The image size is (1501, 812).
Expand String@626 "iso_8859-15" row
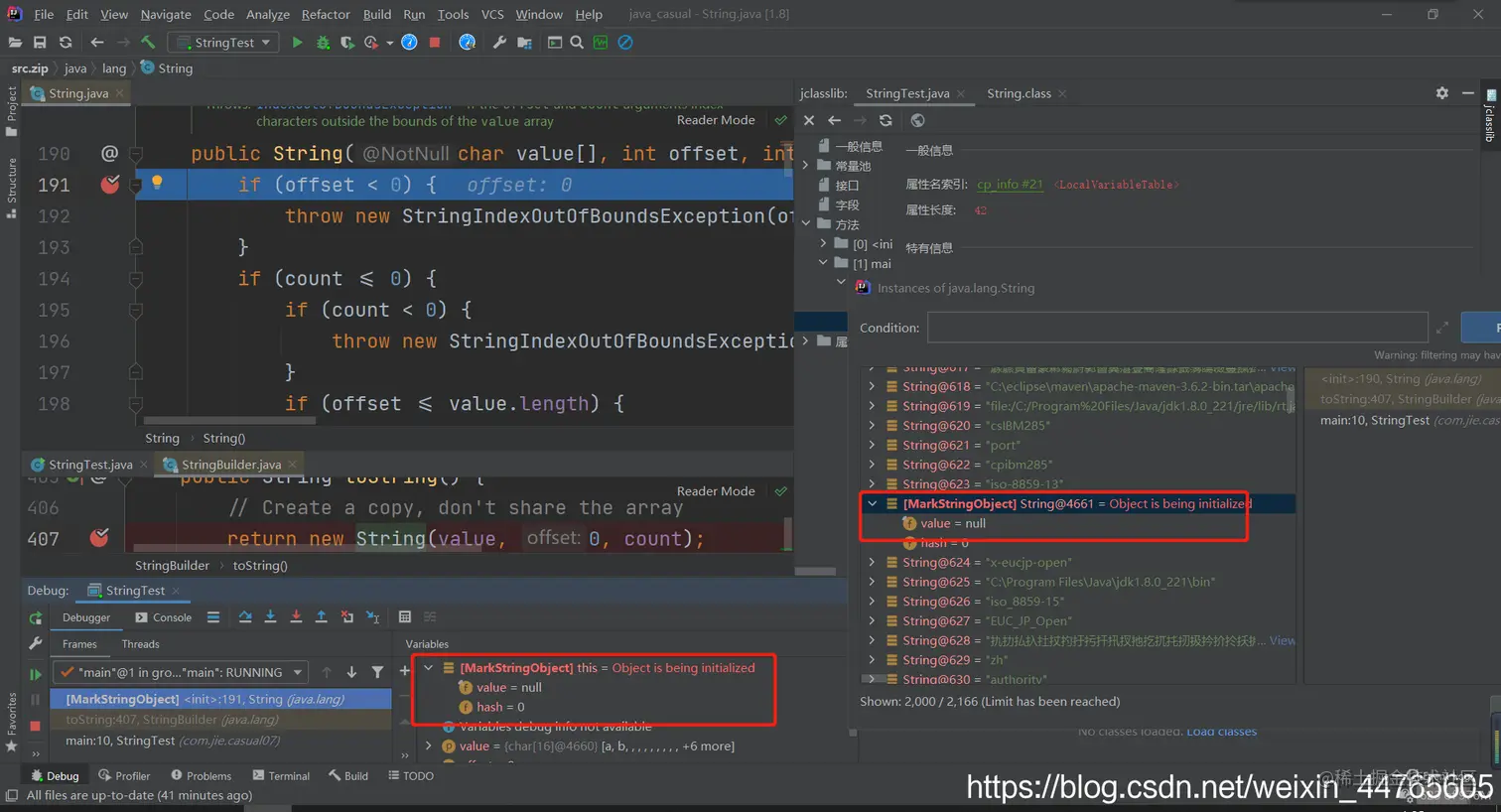(872, 602)
